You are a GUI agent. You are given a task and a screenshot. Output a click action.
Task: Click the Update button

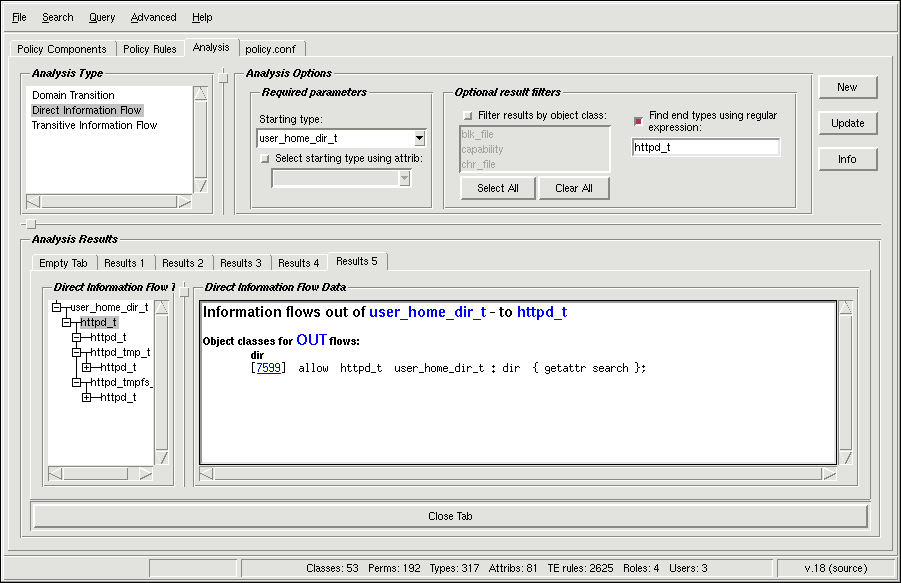pos(847,123)
